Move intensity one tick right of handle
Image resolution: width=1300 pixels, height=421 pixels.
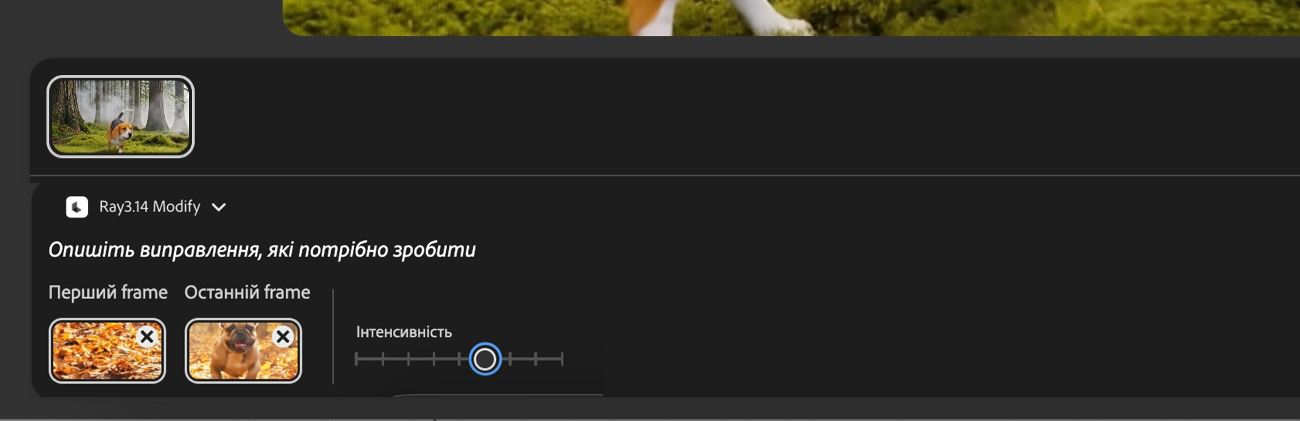511,359
